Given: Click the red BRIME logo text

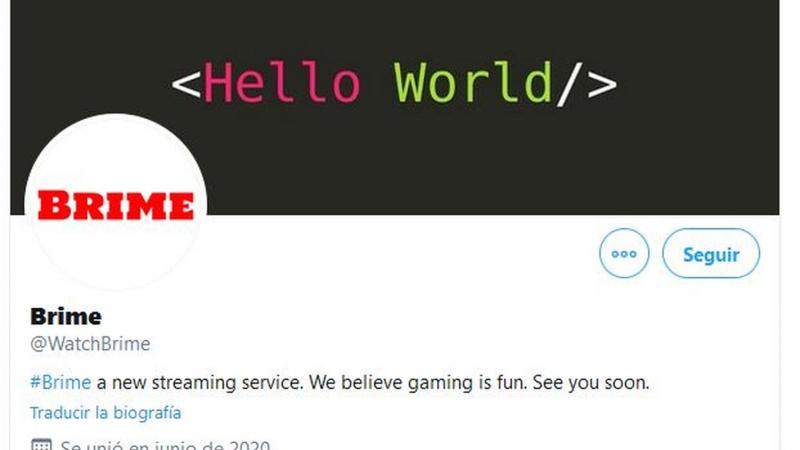Looking at the screenshot, I should 116,206.
